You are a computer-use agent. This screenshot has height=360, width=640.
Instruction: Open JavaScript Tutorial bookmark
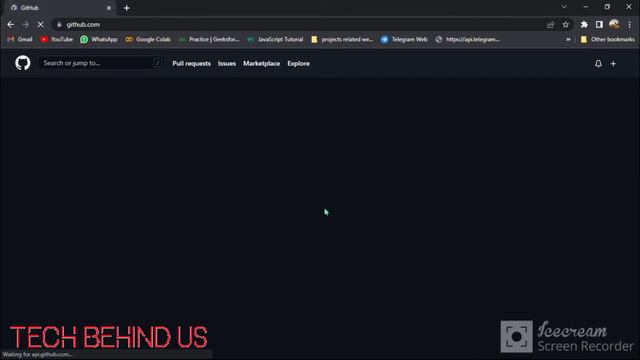pyautogui.click(x=276, y=39)
